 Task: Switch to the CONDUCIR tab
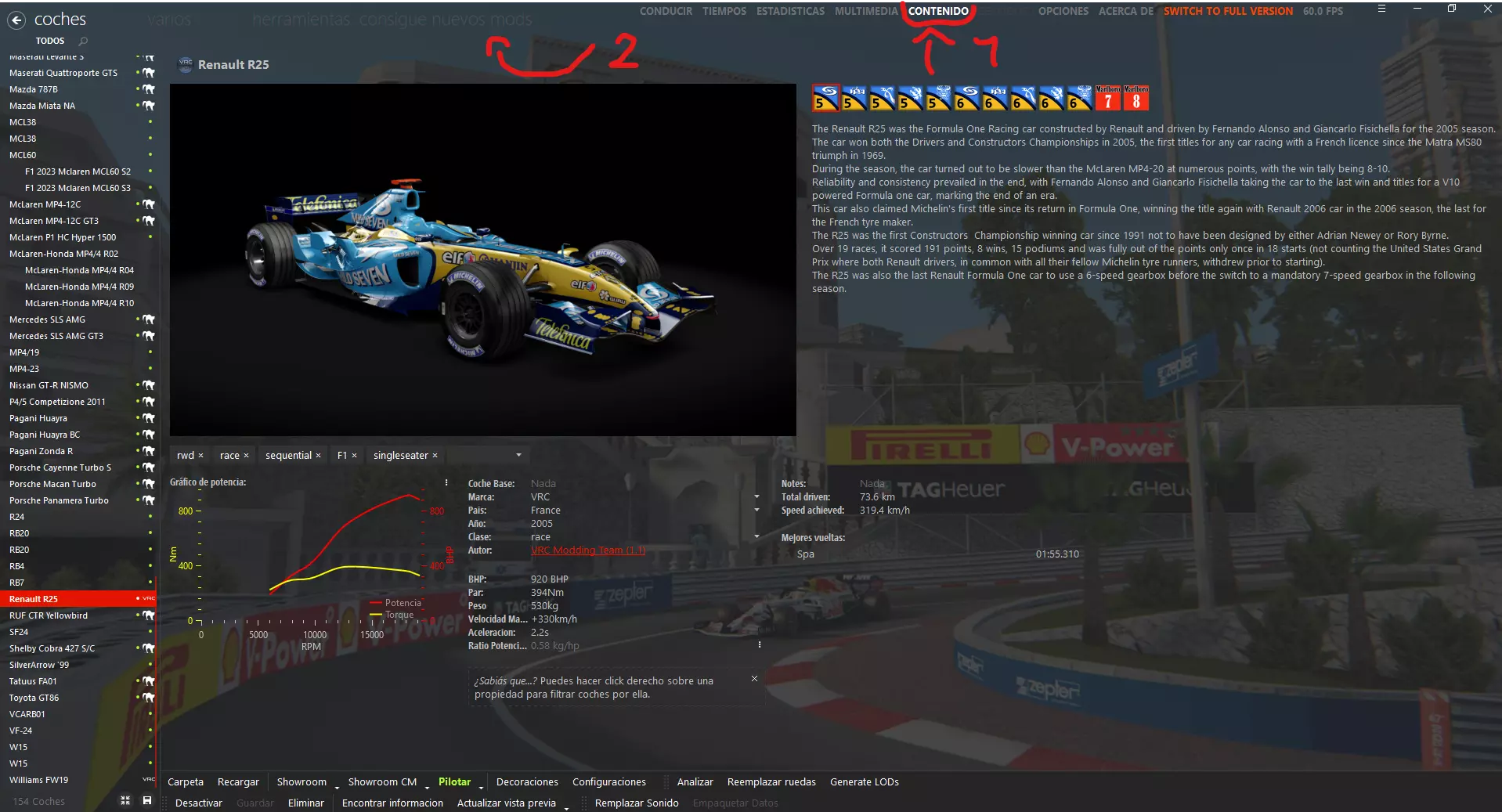tap(666, 11)
